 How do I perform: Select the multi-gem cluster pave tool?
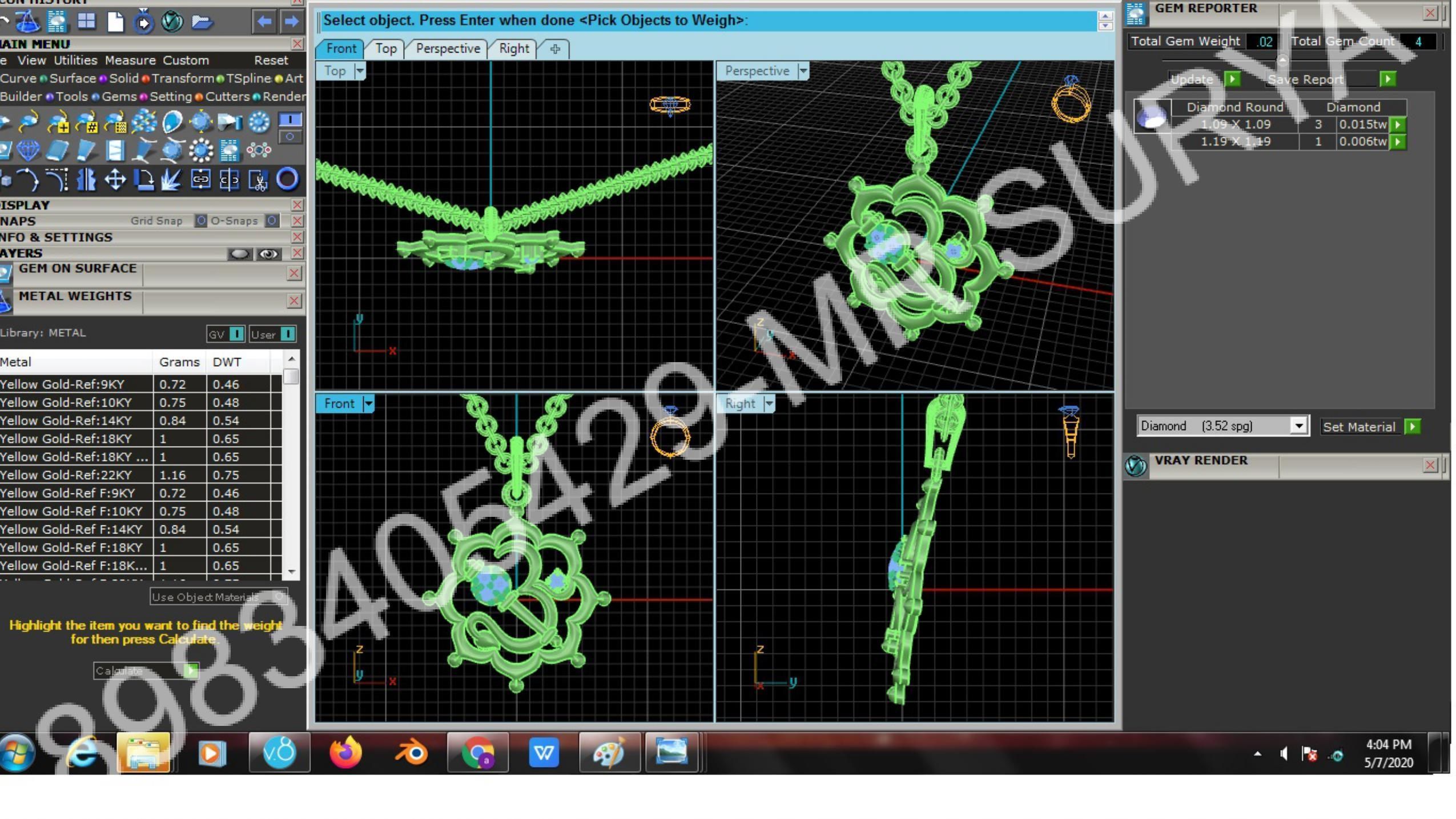click(143, 122)
